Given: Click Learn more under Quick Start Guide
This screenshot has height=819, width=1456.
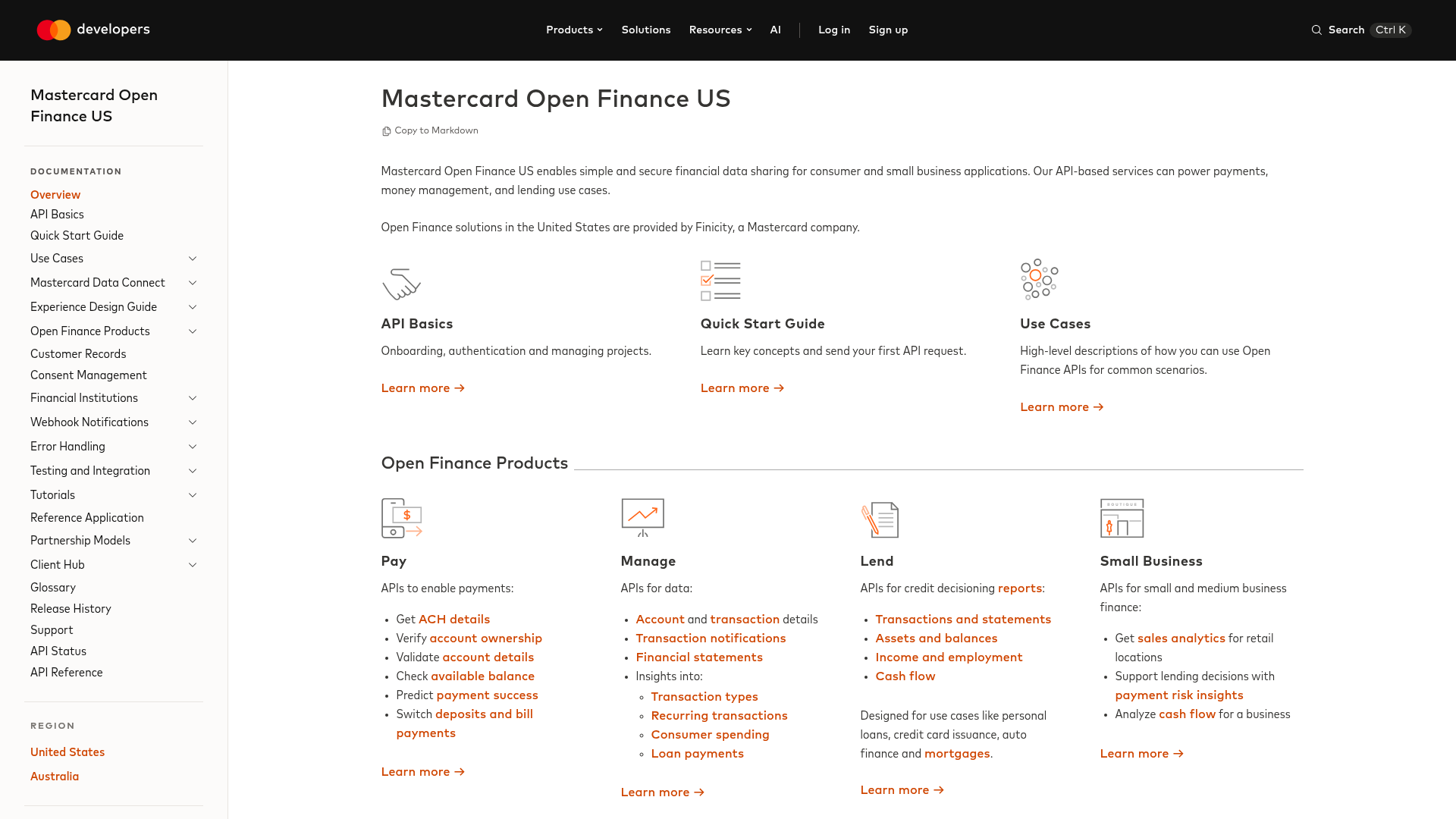Looking at the screenshot, I should coord(742,388).
